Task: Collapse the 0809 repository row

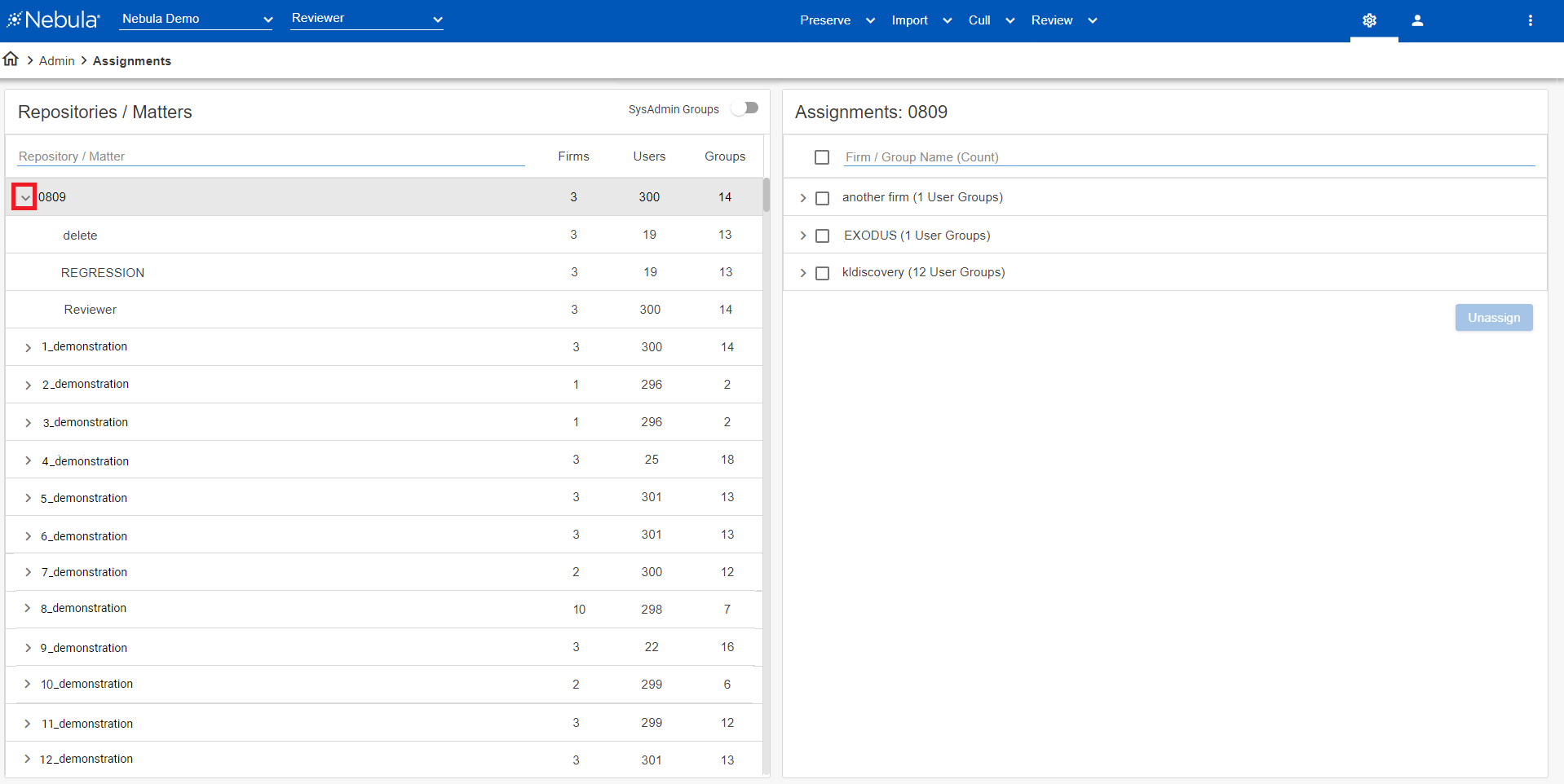Action: [24, 196]
